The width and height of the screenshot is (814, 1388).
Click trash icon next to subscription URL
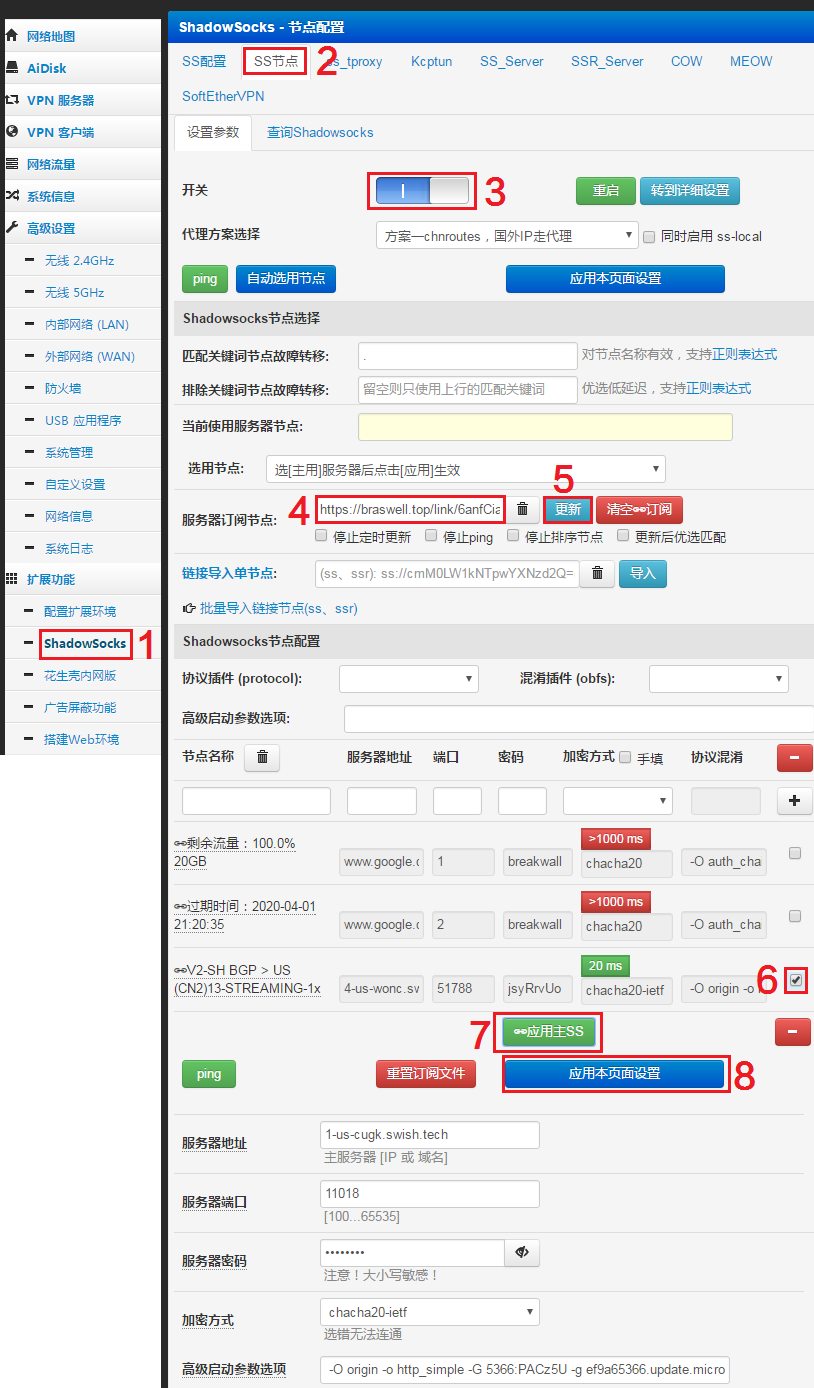pyautogui.click(x=522, y=509)
